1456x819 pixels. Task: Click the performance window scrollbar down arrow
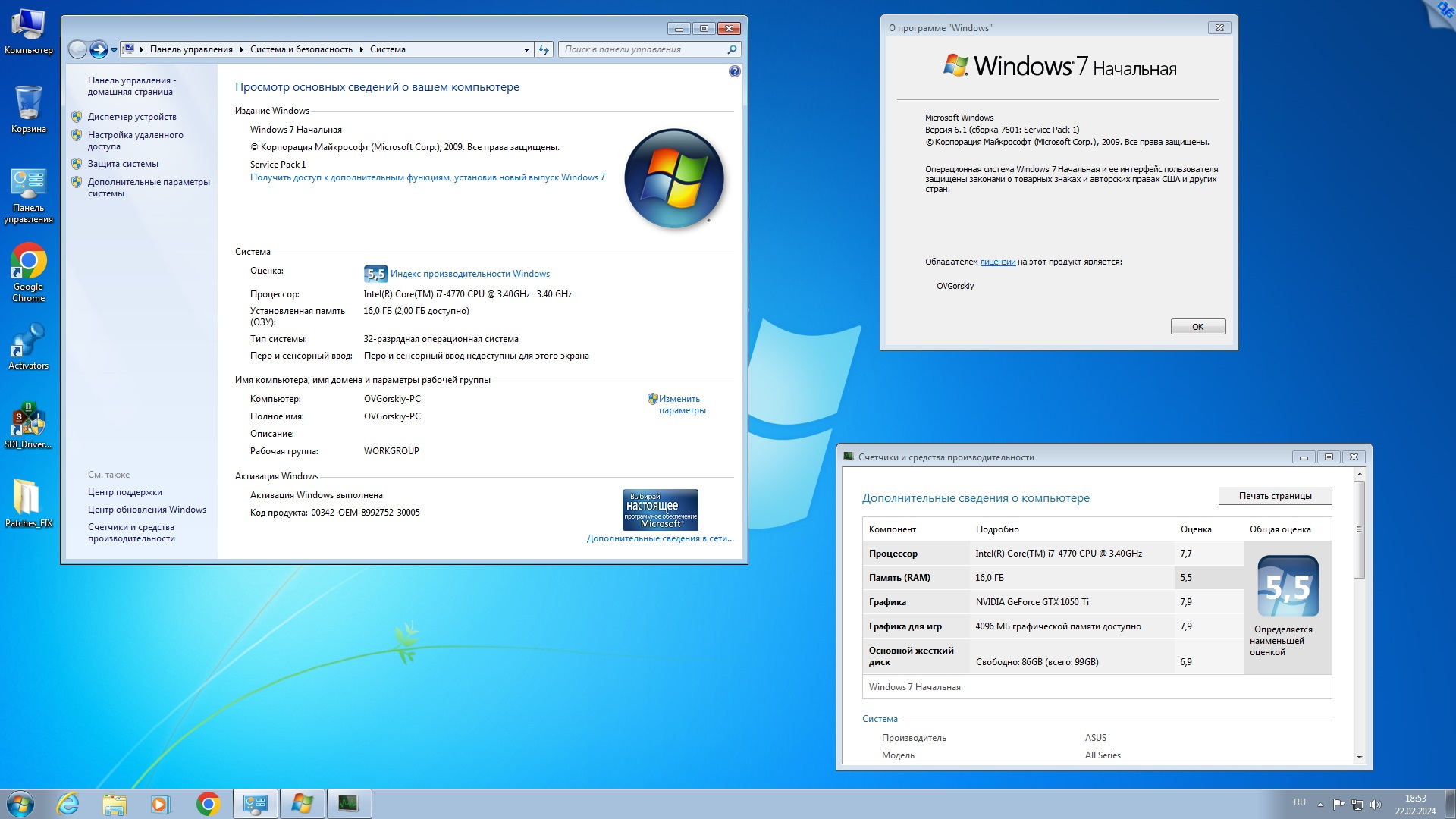click(x=1359, y=757)
